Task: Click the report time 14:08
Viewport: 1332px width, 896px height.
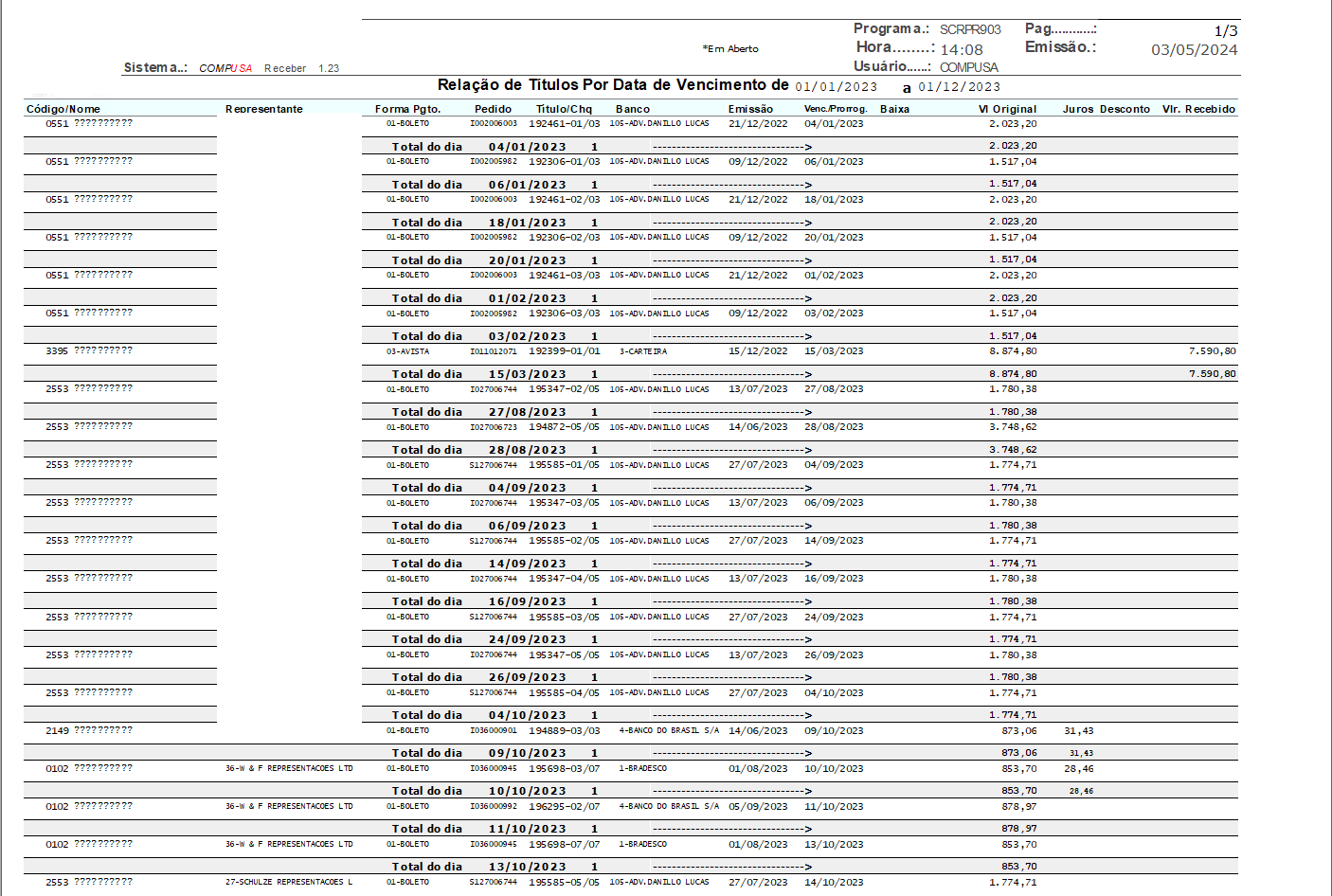Action: click(962, 49)
